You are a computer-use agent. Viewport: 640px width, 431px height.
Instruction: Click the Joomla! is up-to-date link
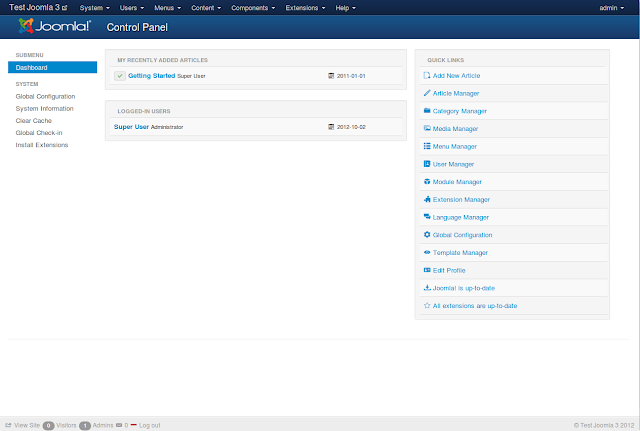(464, 288)
